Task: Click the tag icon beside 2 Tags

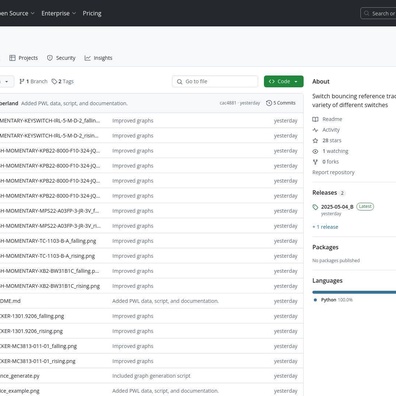Action: tap(54, 81)
